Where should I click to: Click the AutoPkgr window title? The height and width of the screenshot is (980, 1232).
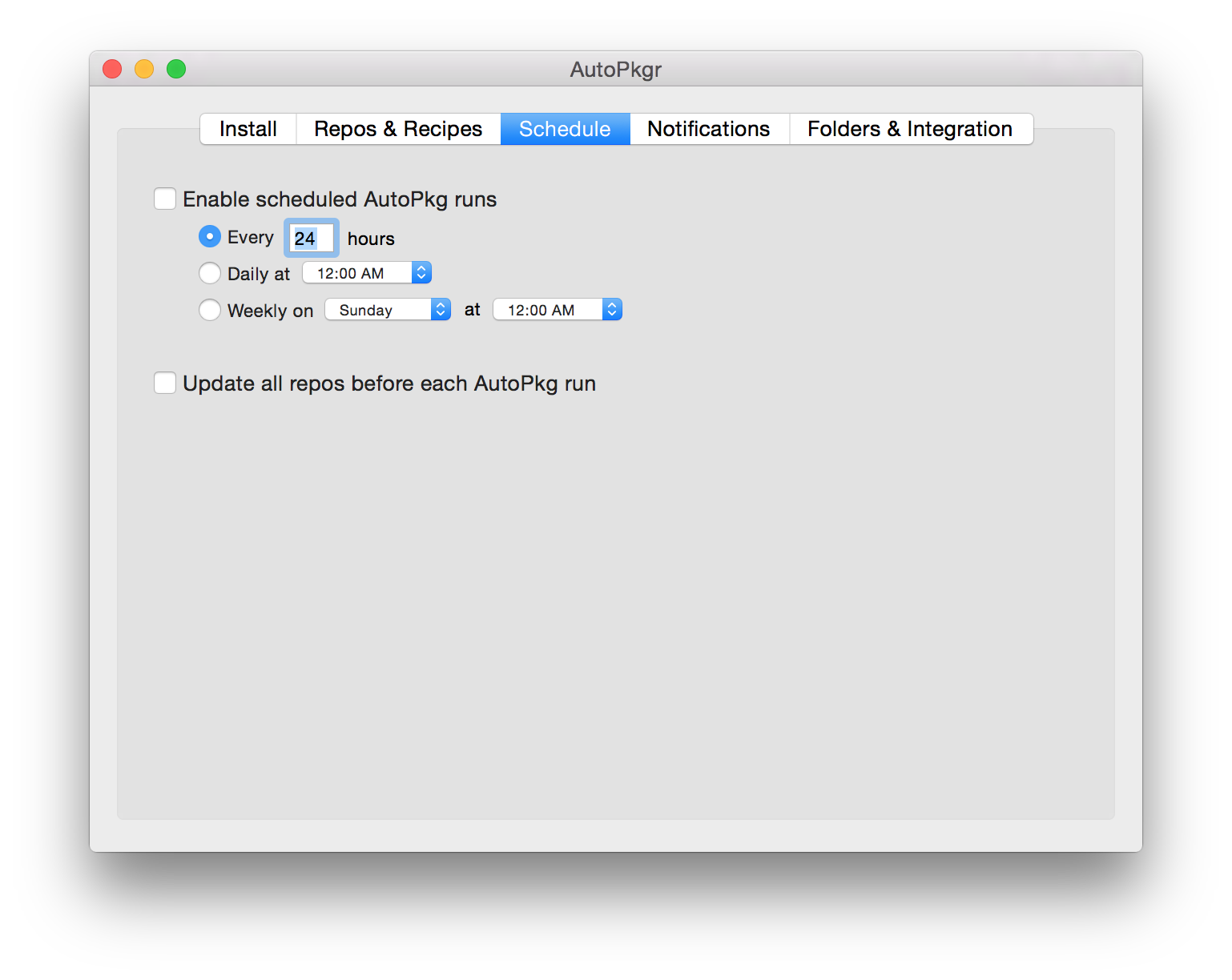616,70
